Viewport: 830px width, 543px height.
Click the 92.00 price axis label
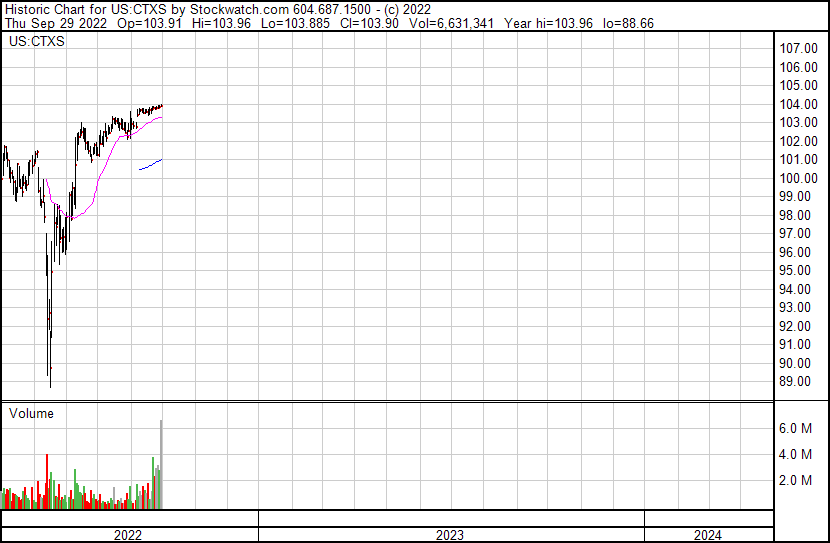click(795, 326)
